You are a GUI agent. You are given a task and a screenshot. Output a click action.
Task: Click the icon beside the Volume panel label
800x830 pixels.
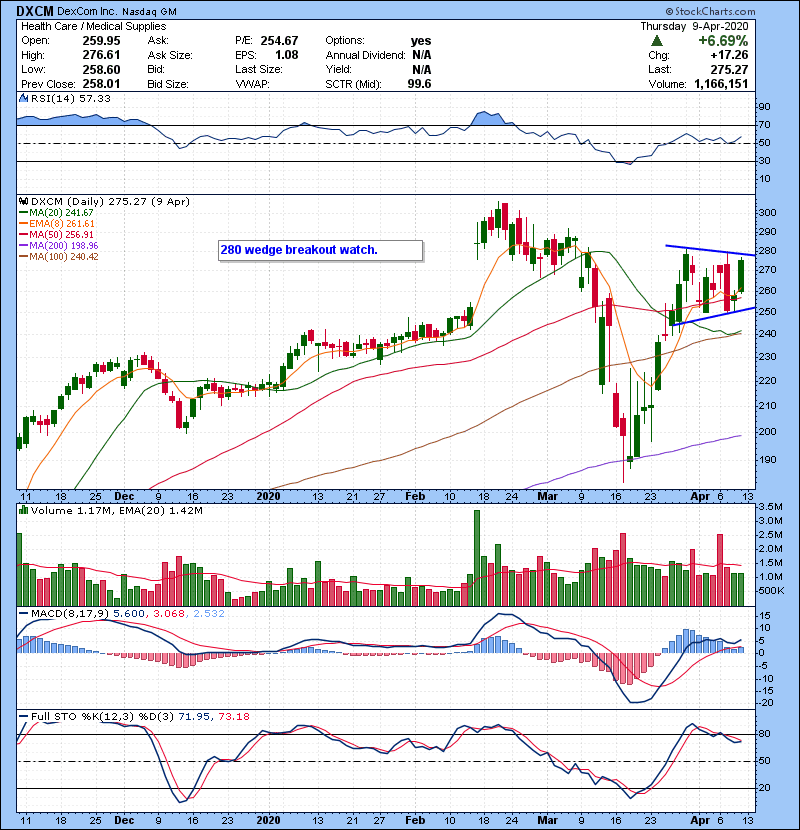[22, 510]
